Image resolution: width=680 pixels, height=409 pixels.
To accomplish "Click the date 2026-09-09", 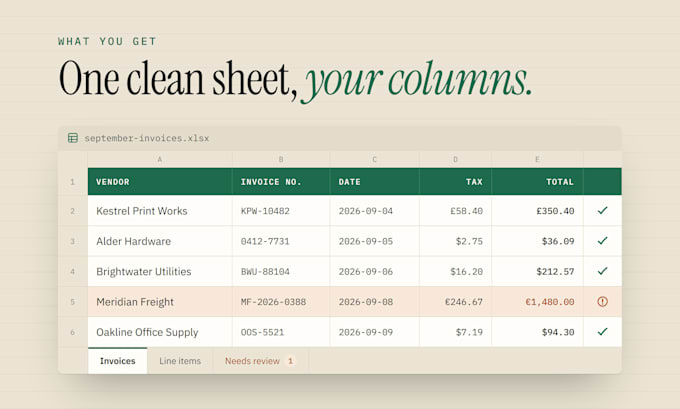I will tap(366, 333).
